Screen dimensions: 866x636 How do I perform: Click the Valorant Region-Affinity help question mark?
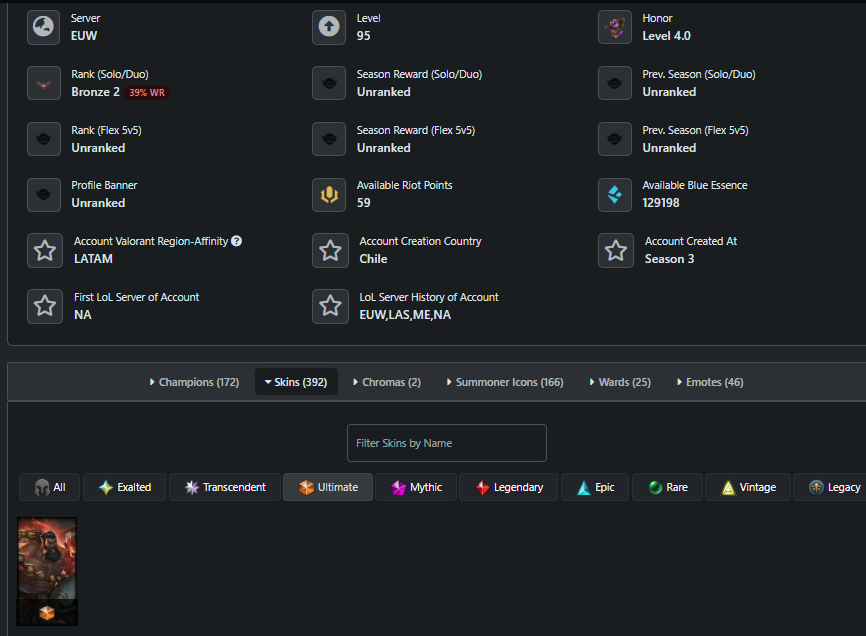[x=236, y=241]
